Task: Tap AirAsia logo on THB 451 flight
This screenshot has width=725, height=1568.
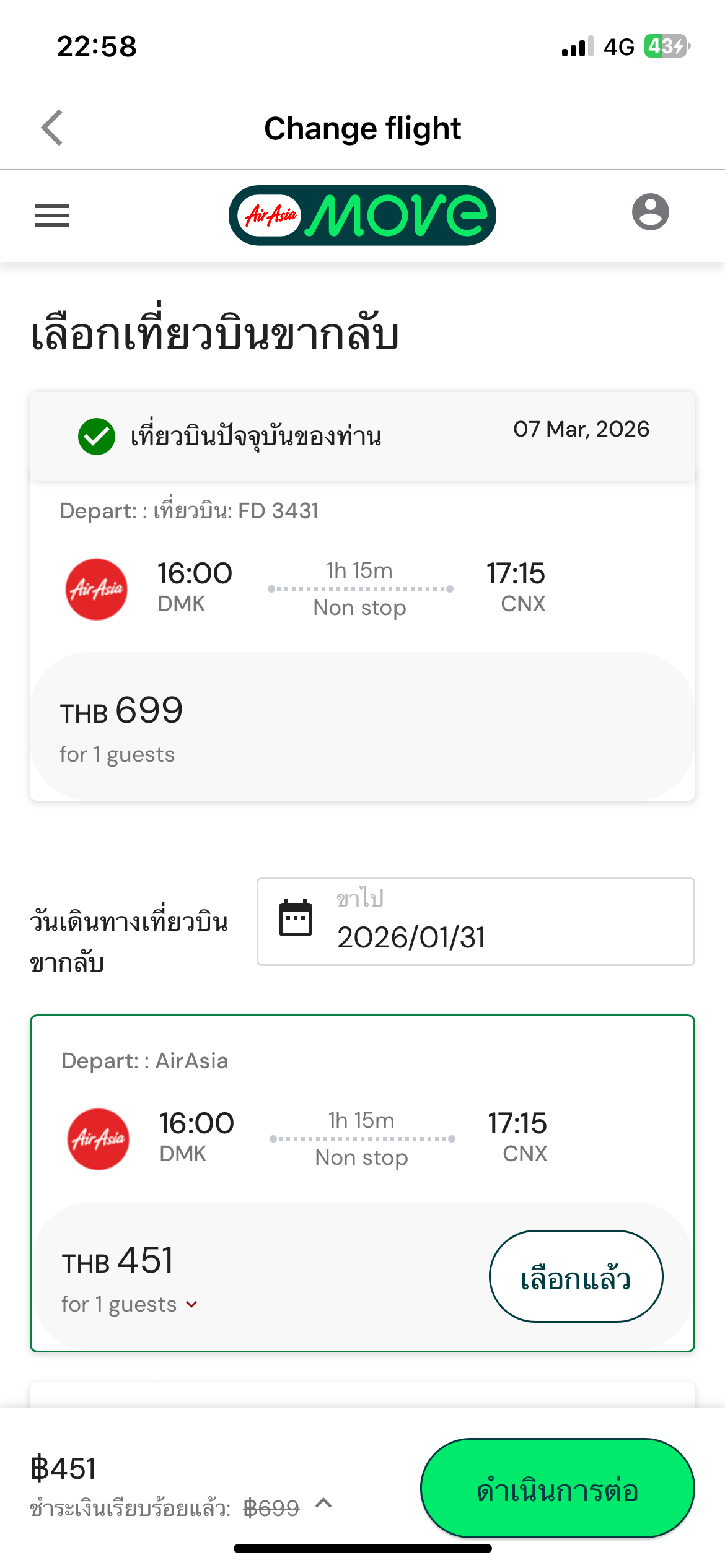Action: 99,1139
